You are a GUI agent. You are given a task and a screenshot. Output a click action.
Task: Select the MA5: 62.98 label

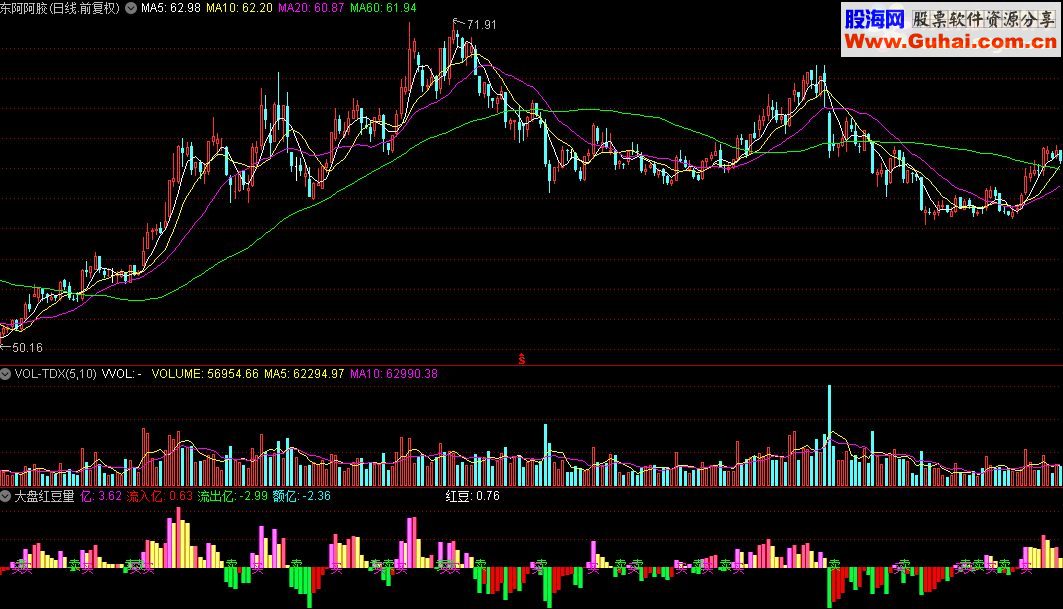tap(171, 8)
